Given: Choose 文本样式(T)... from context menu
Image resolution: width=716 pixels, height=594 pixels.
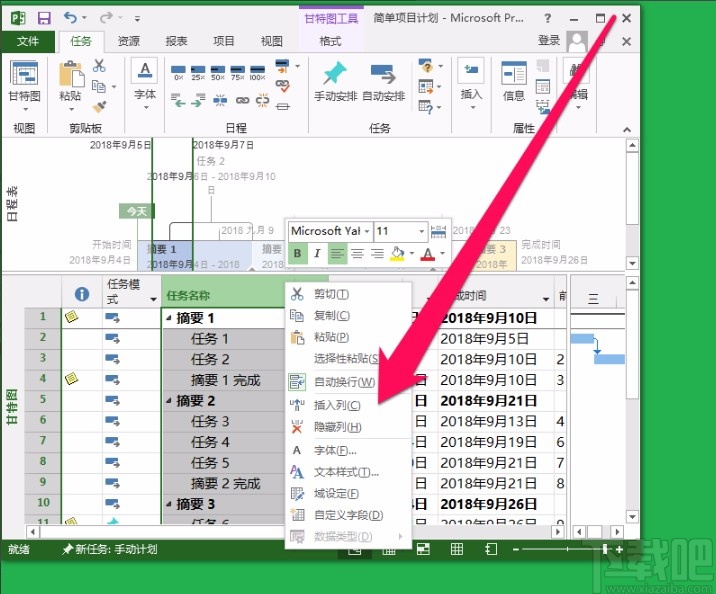Looking at the screenshot, I should 346,472.
